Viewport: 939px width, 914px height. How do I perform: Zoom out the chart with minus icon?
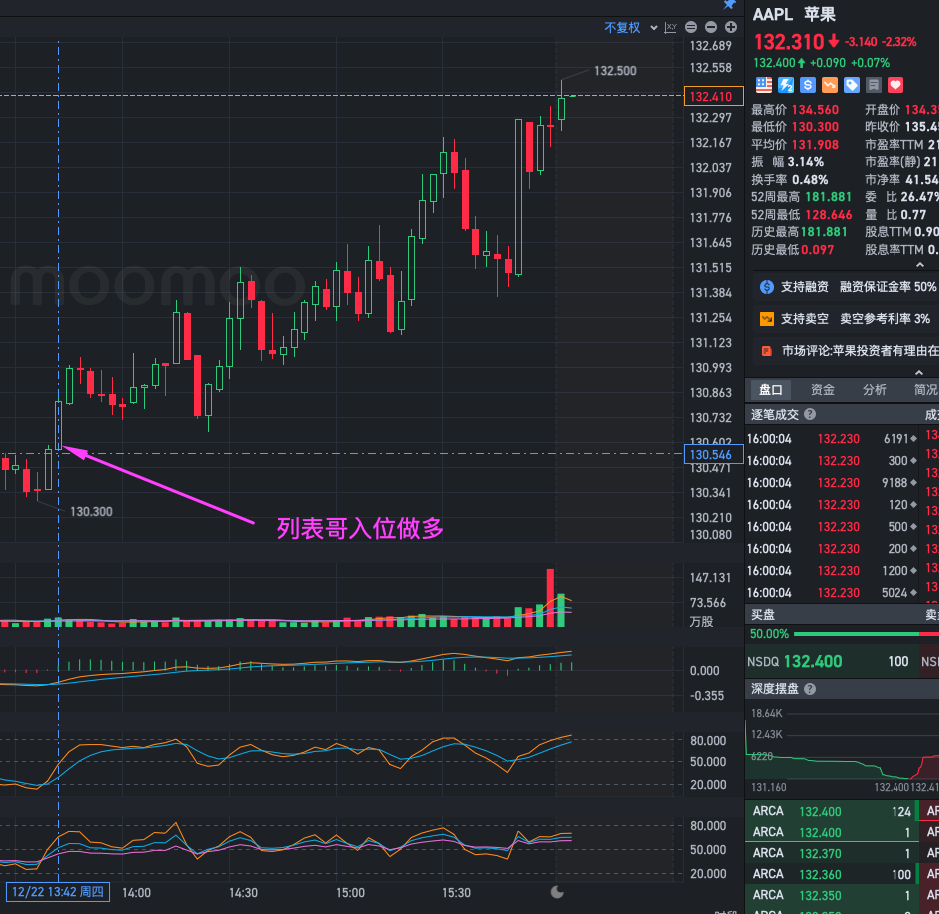[x=711, y=27]
